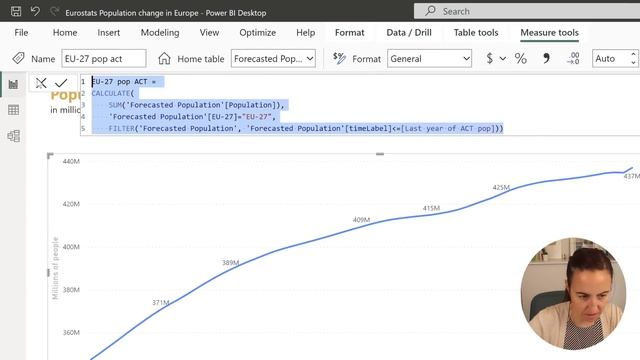
Task: Open the Home table dropdown
Action: [x=273, y=58]
